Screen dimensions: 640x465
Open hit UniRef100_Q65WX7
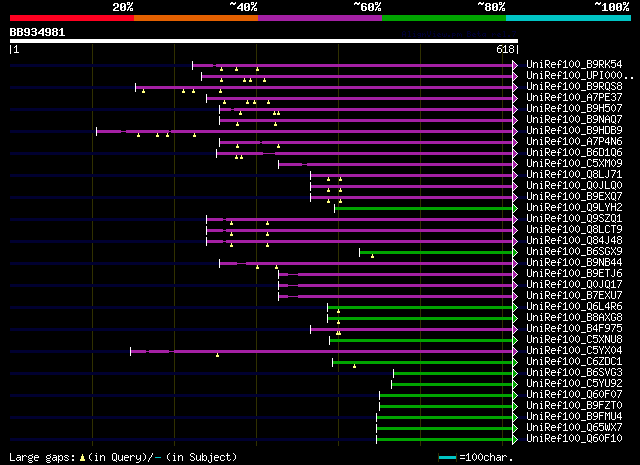coord(574,428)
